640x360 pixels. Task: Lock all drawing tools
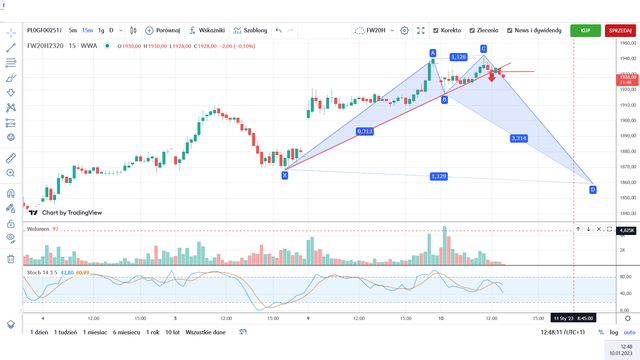(11, 224)
